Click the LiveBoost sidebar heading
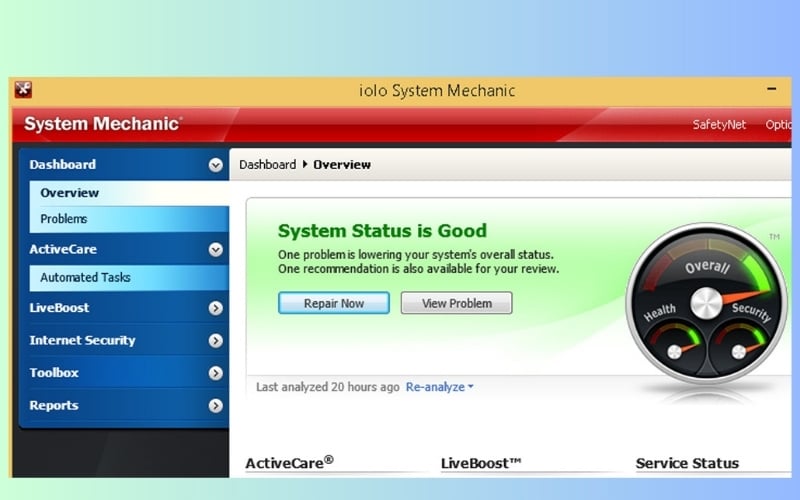This screenshot has height=500, width=800. tap(59, 308)
